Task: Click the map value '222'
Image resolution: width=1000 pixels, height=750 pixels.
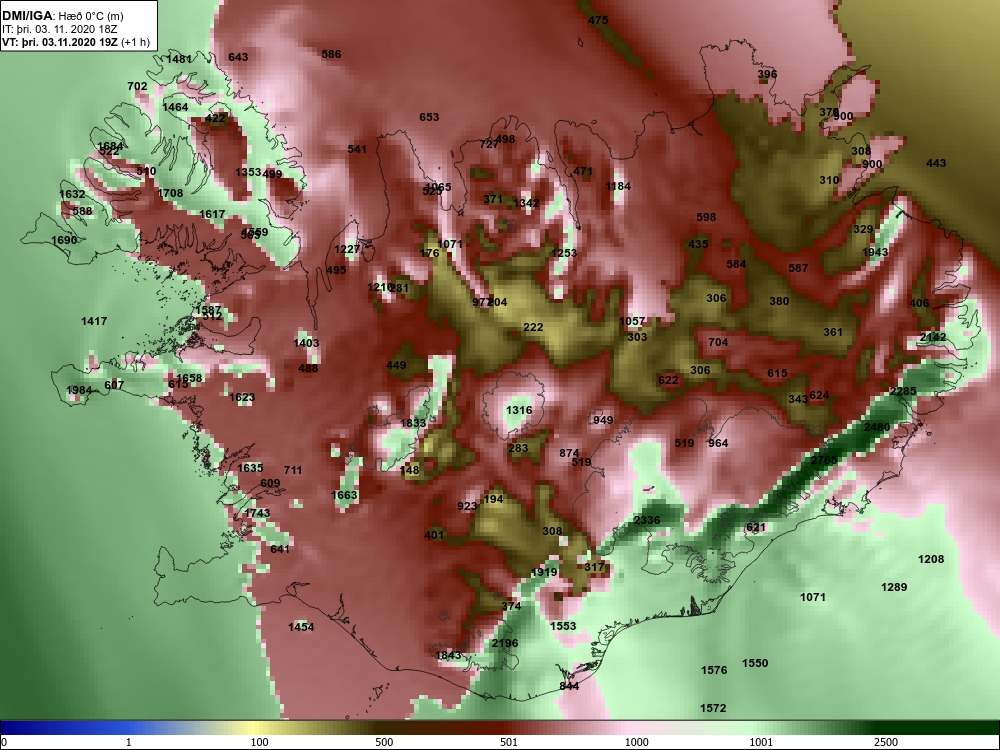Action: click(x=533, y=327)
